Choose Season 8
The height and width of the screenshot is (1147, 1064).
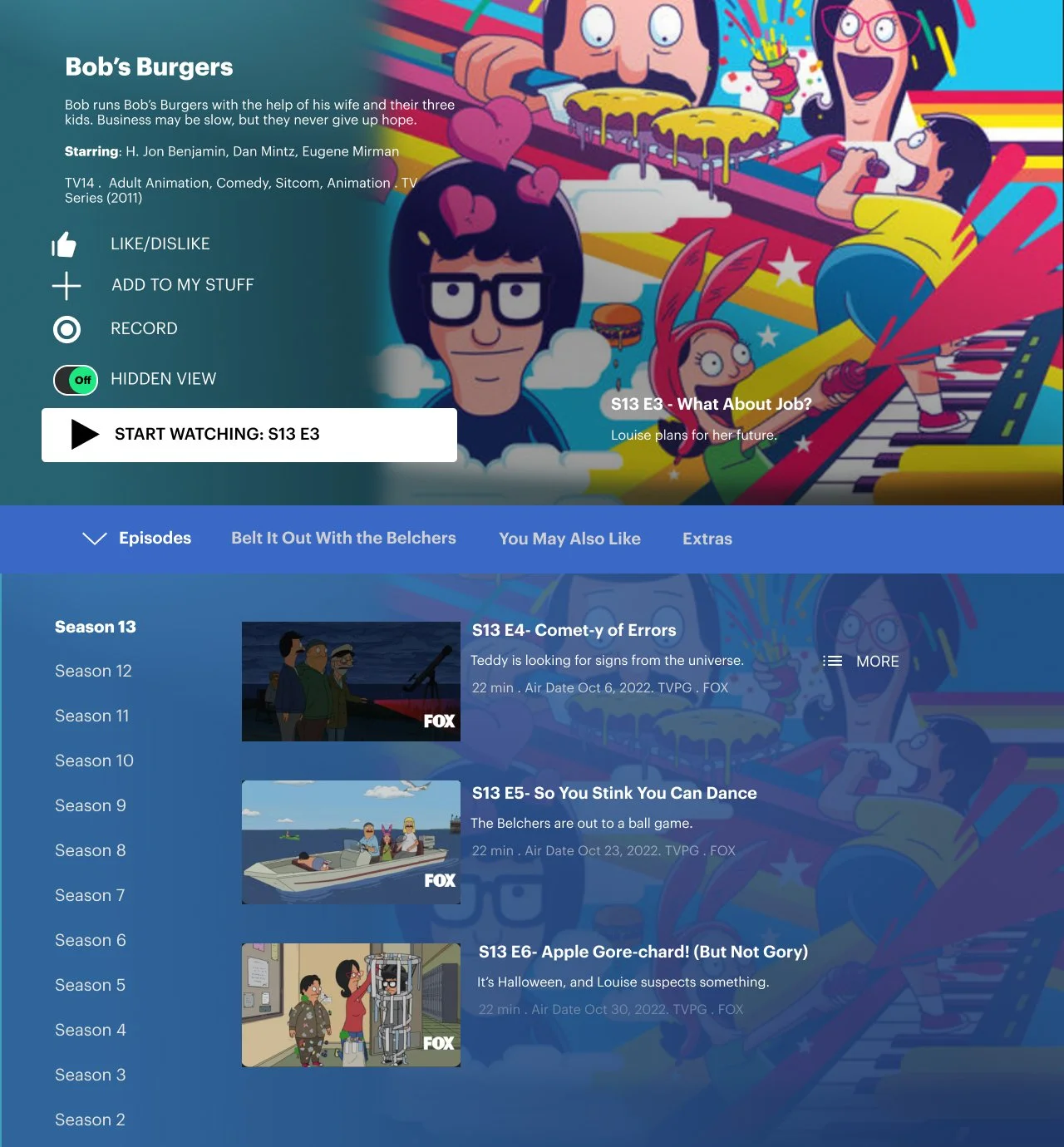tap(91, 850)
